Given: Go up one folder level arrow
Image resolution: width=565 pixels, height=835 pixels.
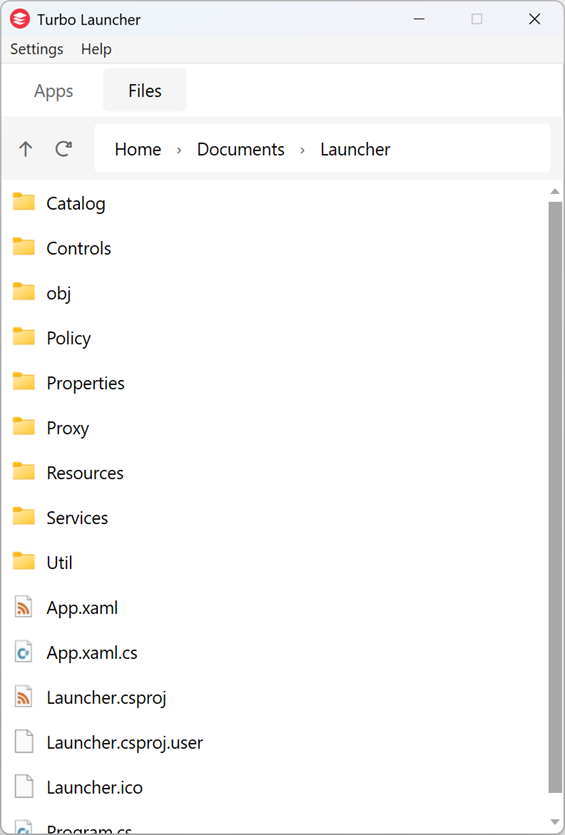Looking at the screenshot, I should pyautogui.click(x=26, y=149).
